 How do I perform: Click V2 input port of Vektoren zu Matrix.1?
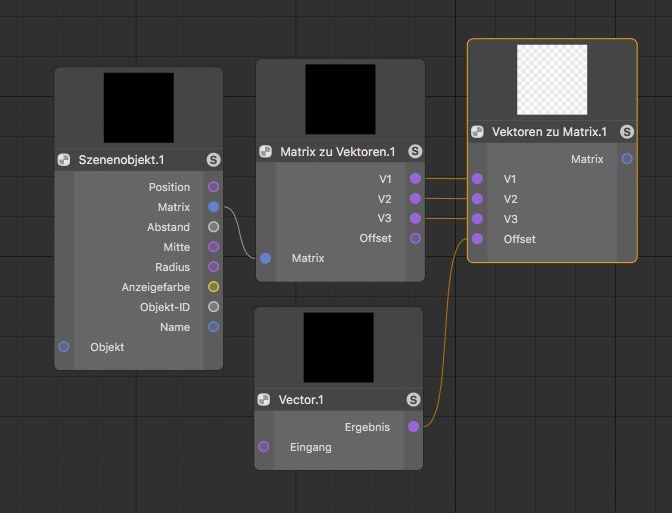click(x=477, y=199)
